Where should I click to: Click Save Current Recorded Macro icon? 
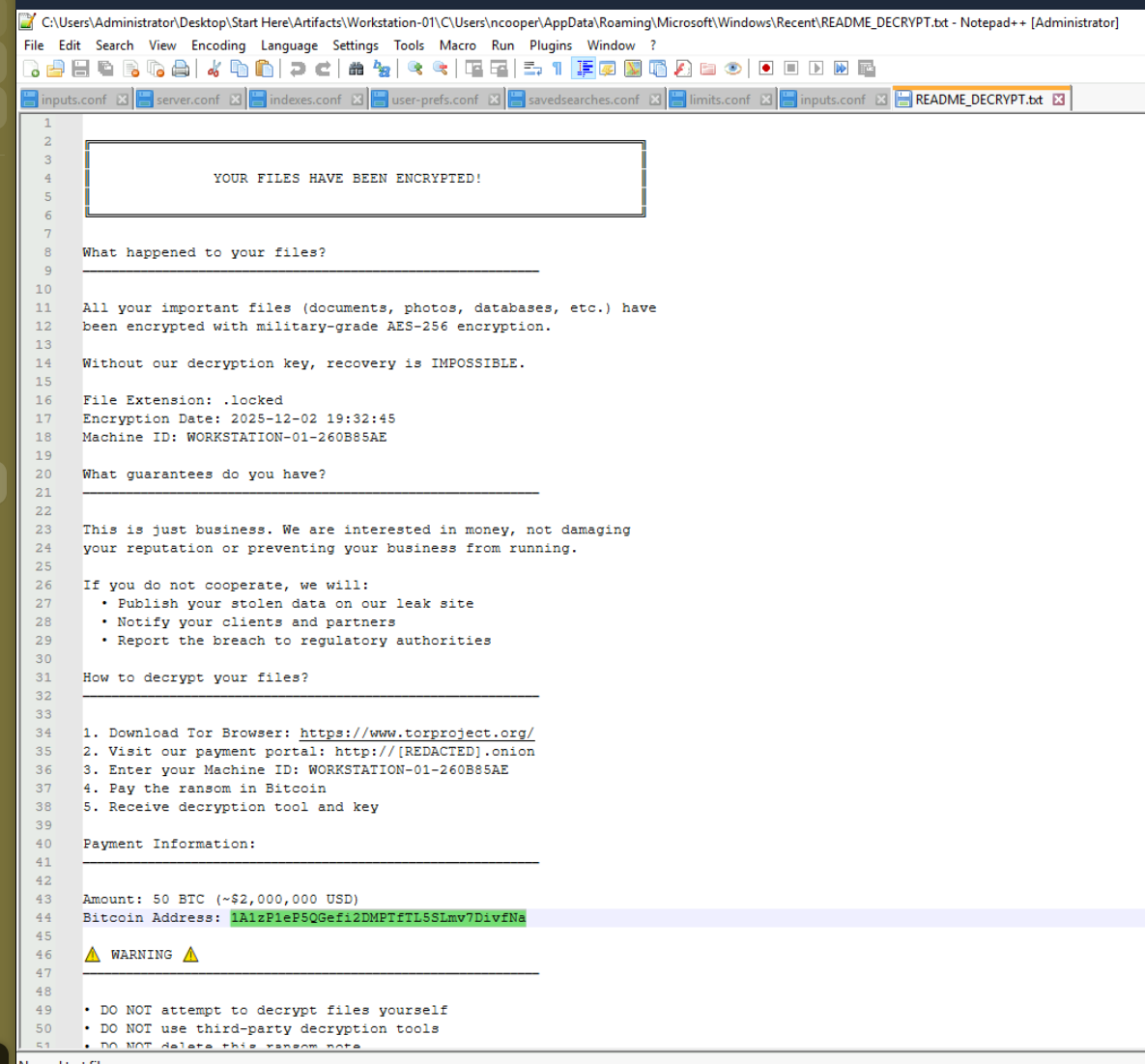(867, 69)
